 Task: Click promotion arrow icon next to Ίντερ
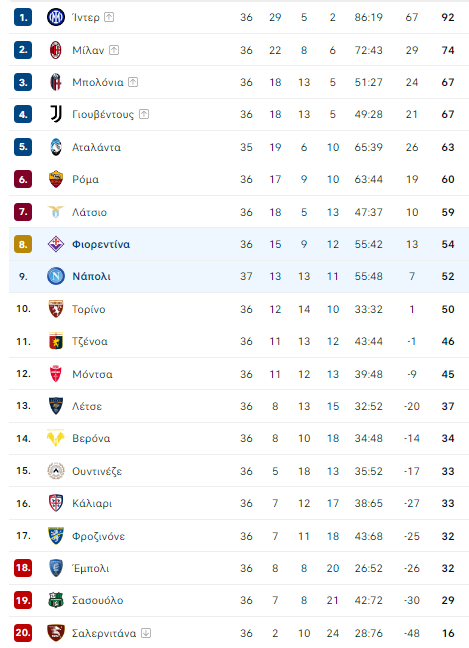[109, 17]
